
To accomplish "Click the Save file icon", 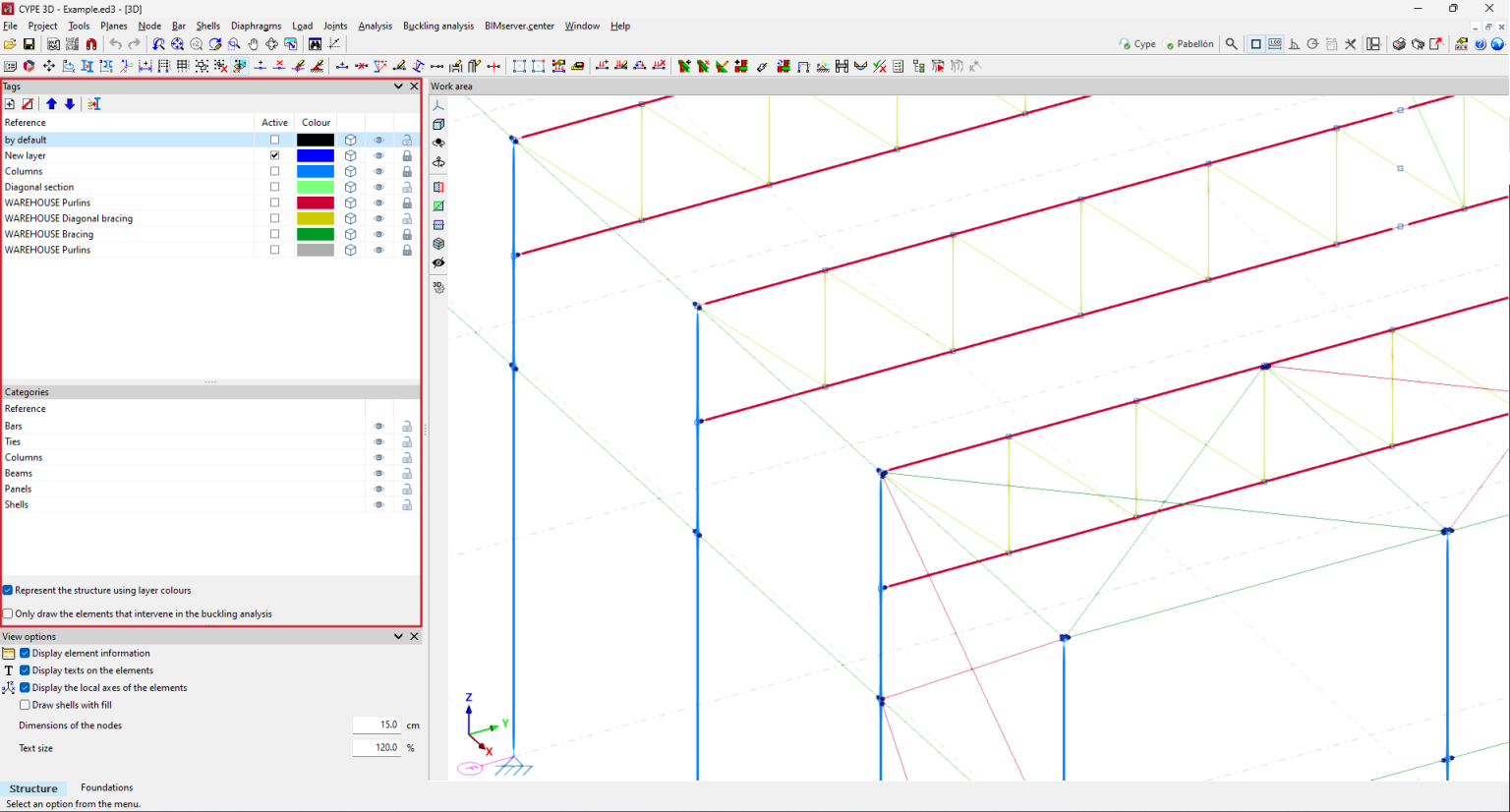I will pyautogui.click(x=29, y=44).
